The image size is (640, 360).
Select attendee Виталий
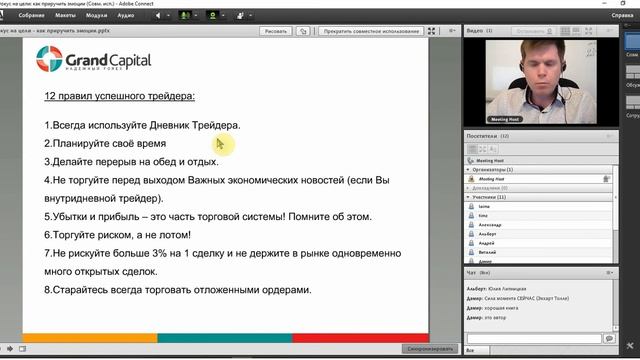[538, 252]
